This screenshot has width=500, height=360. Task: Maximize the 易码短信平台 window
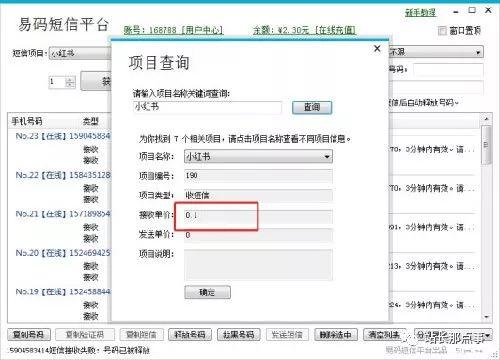(x=472, y=10)
